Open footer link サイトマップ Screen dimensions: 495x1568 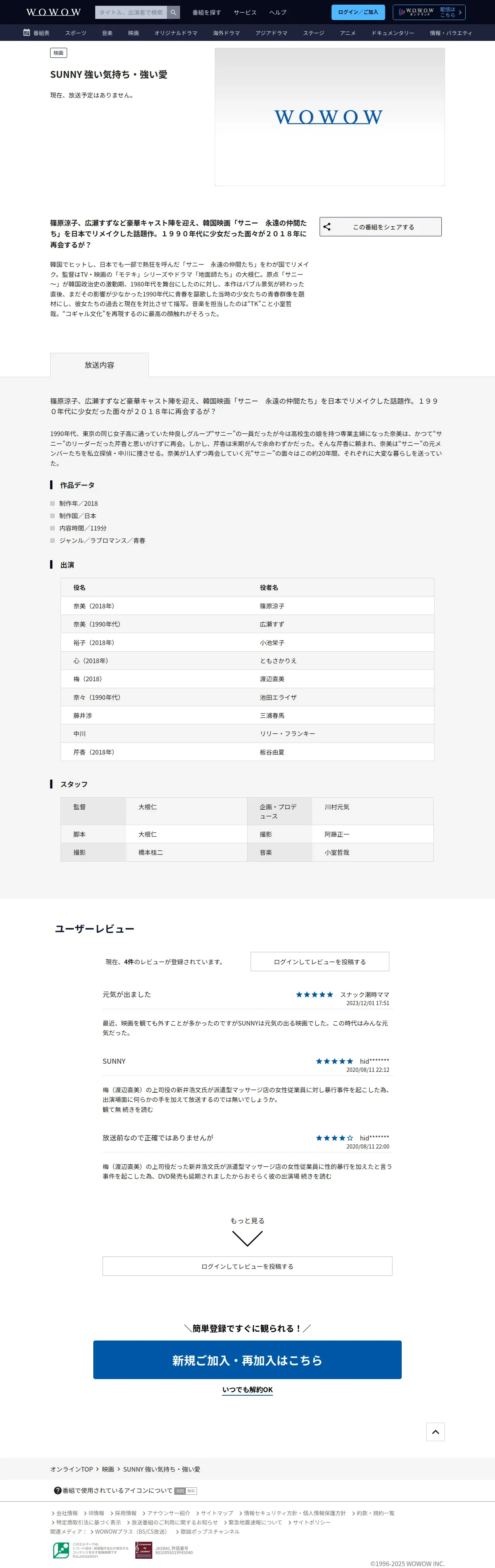click(x=217, y=1513)
